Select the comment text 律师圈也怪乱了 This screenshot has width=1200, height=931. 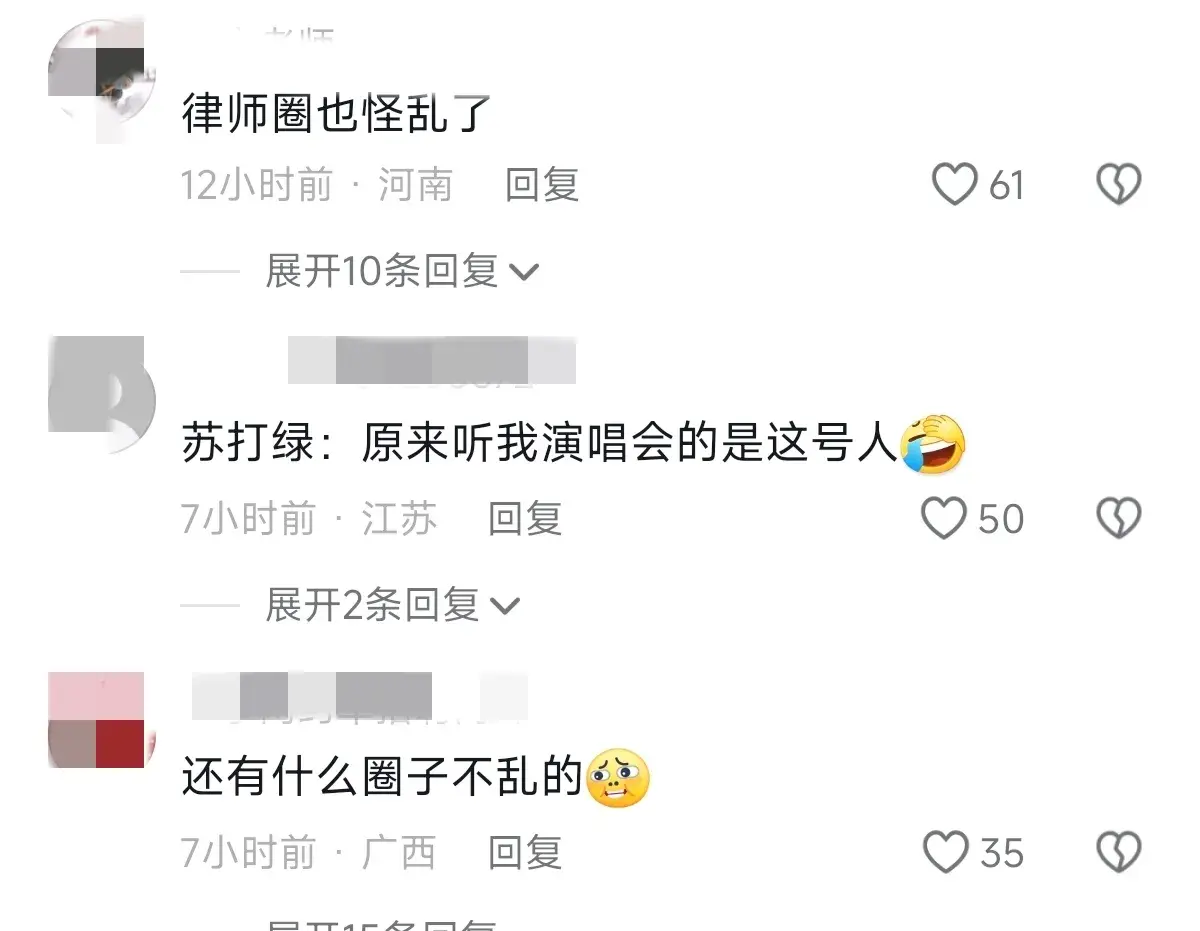[337, 114]
